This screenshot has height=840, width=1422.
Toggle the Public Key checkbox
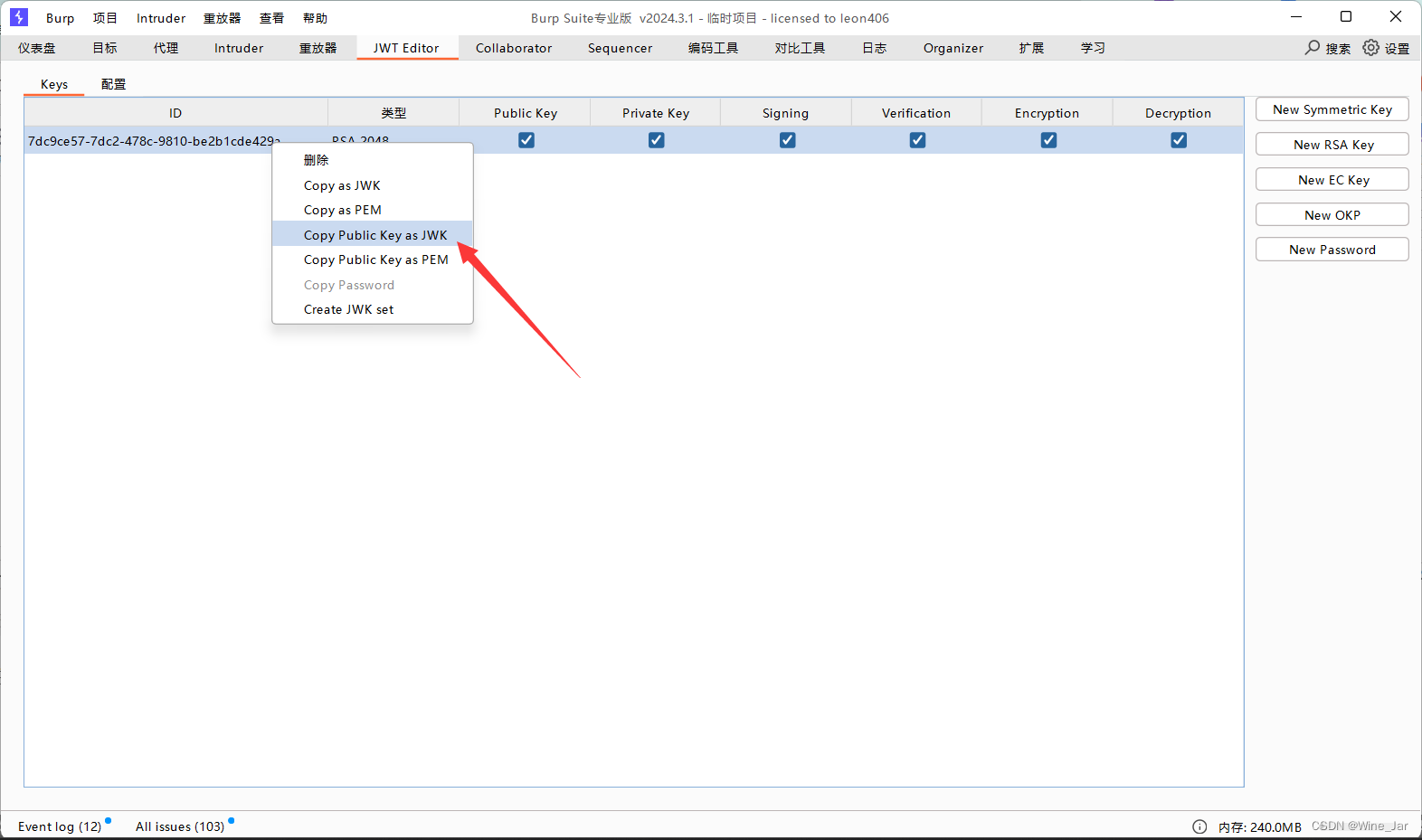526,140
